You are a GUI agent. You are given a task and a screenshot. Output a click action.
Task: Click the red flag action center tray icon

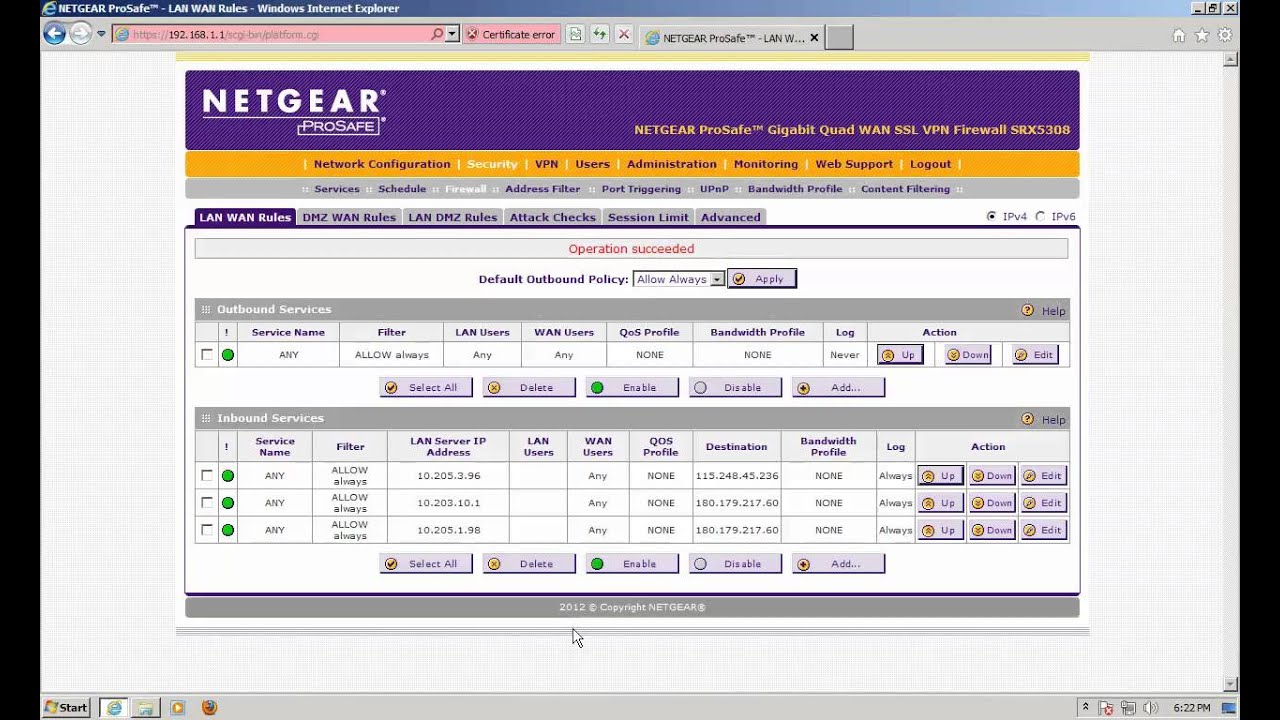[1106, 708]
